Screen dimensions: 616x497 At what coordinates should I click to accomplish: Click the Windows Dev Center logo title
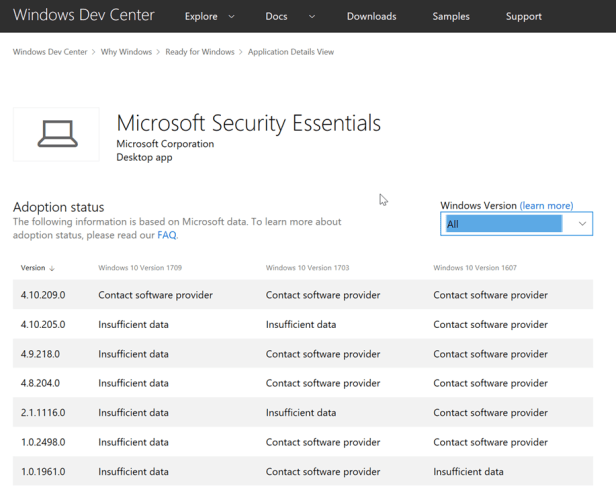[84, 16]
